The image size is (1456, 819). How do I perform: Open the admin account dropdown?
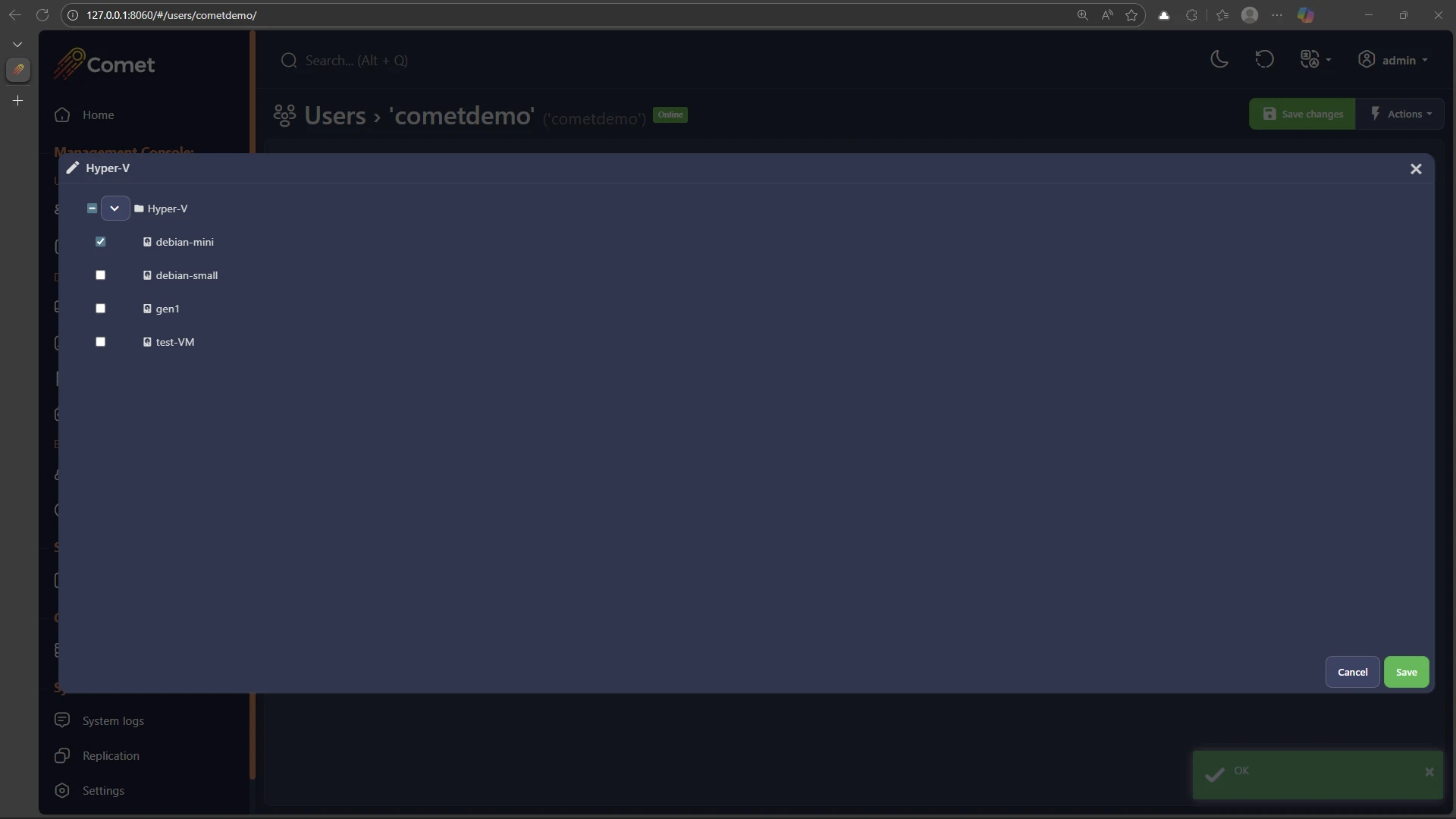tap(1393, 60)
